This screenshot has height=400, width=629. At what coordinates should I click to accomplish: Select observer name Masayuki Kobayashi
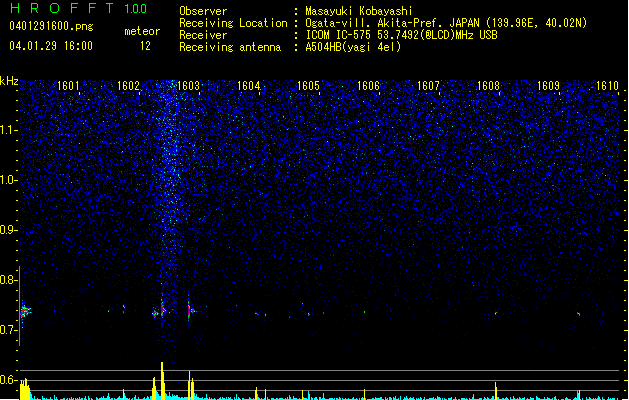coord(359,11)
